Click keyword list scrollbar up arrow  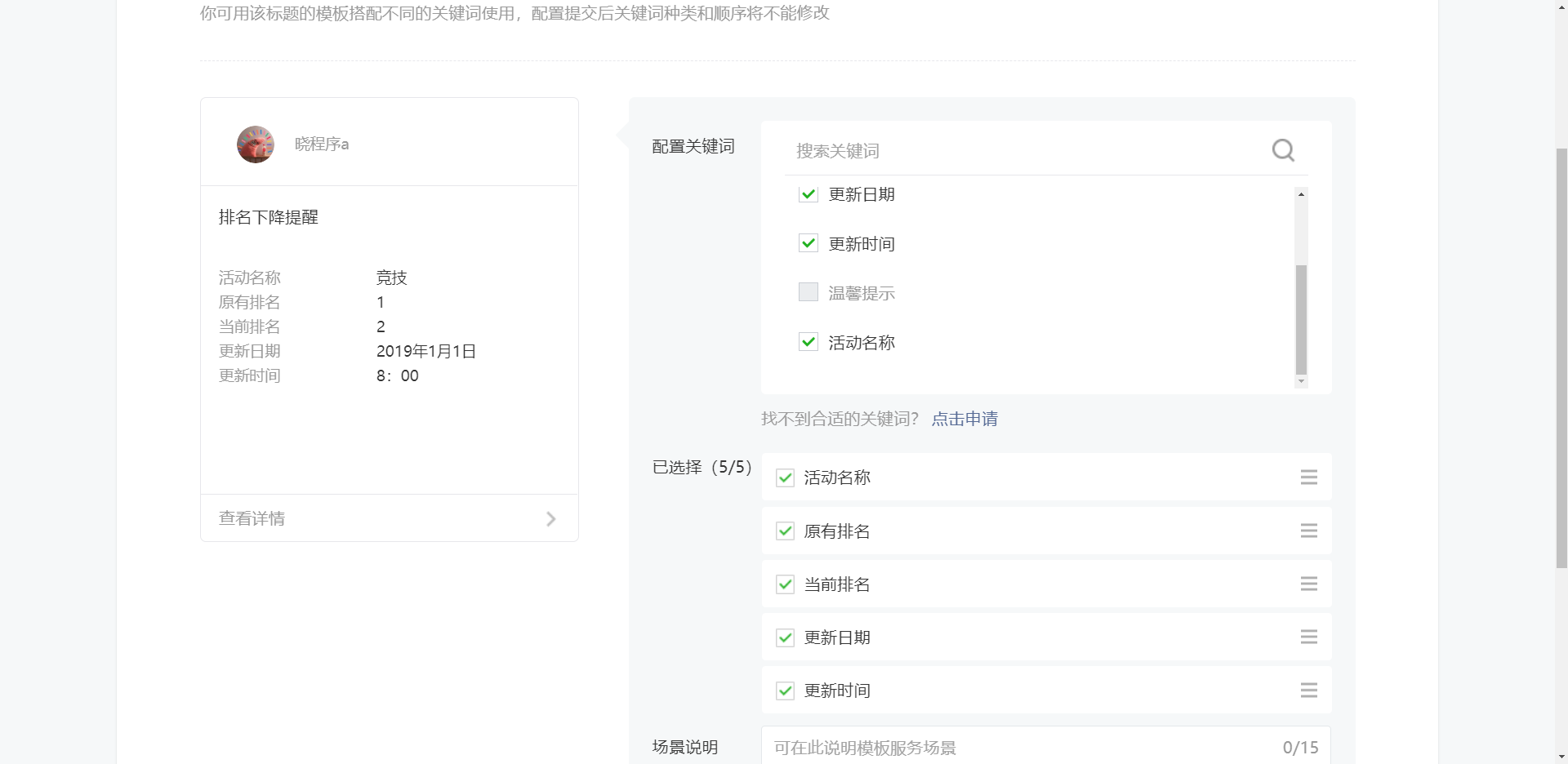tap(1301, 194)
